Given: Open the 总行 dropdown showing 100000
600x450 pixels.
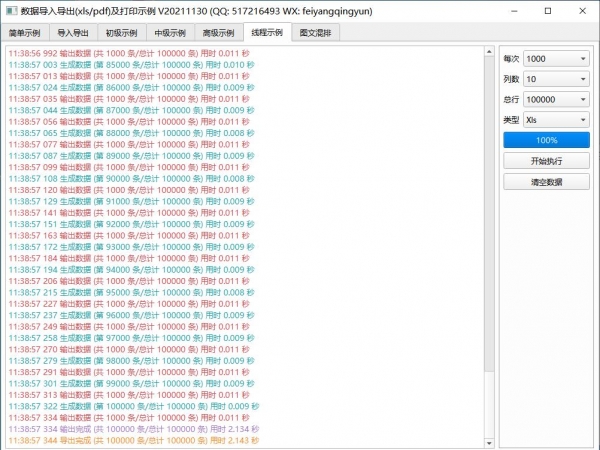Looking at the screenshot, I should (556, 100).
